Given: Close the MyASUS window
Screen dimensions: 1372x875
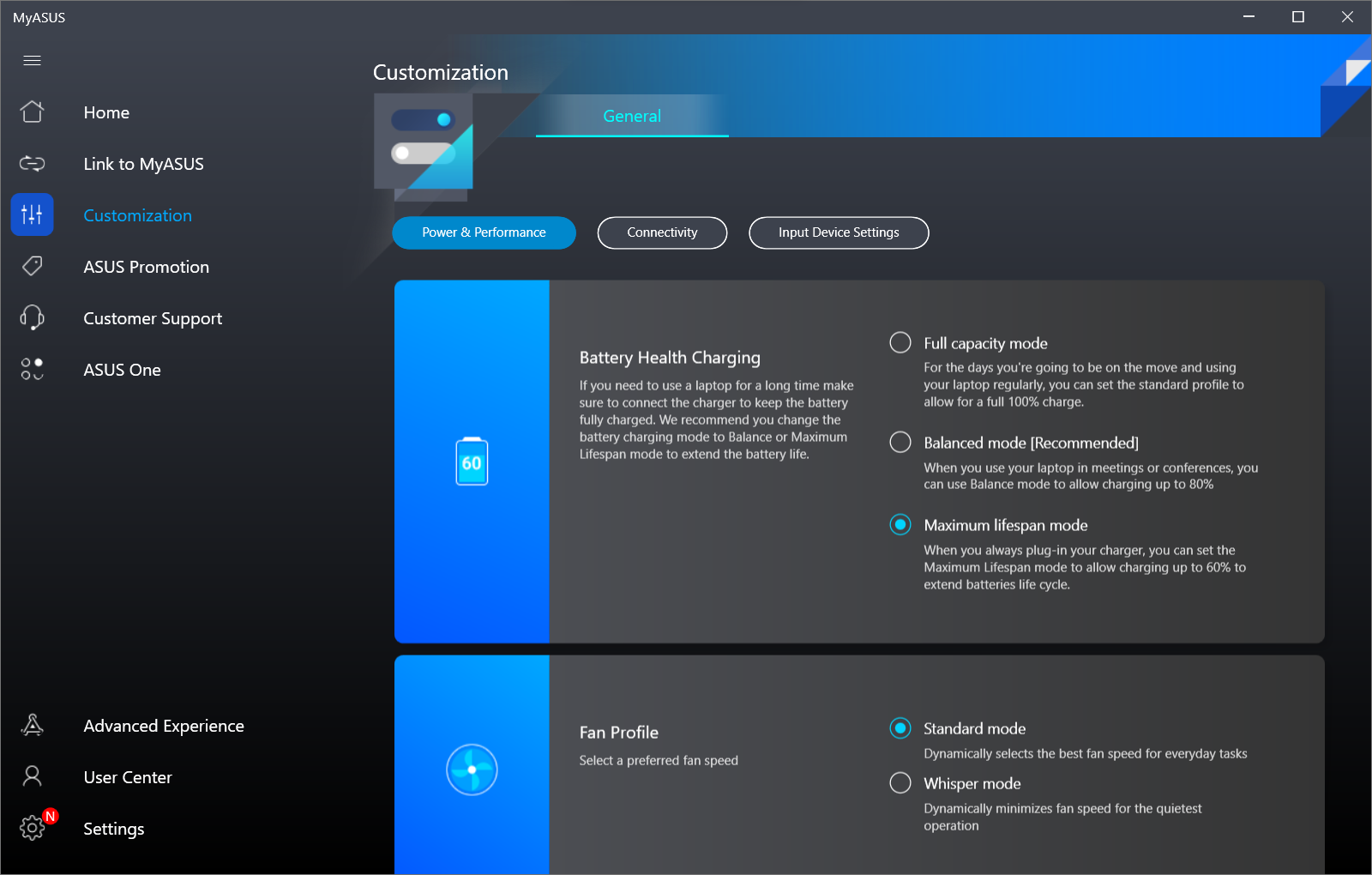Looking at the screenshot, I should tap(1347, 16).
